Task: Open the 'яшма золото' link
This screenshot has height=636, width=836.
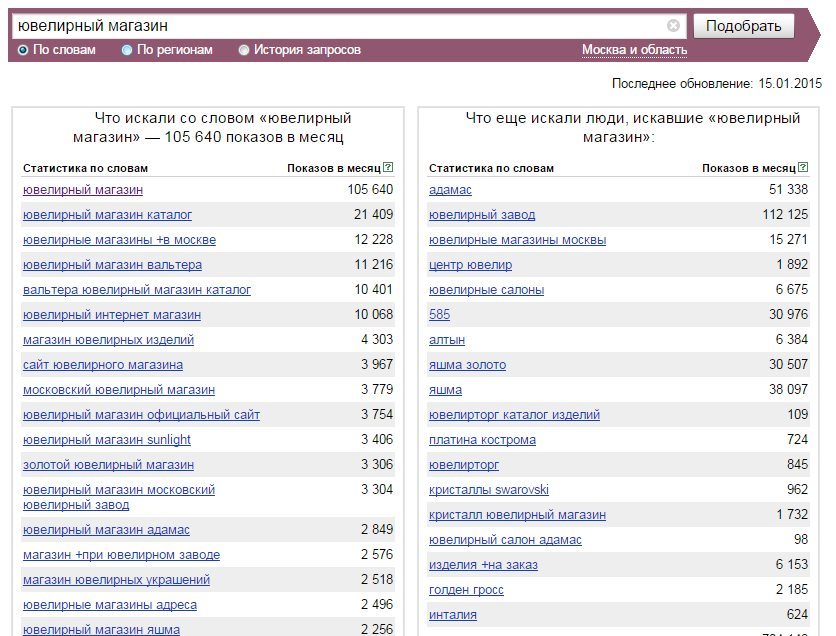Action: (x=467, y=365)
